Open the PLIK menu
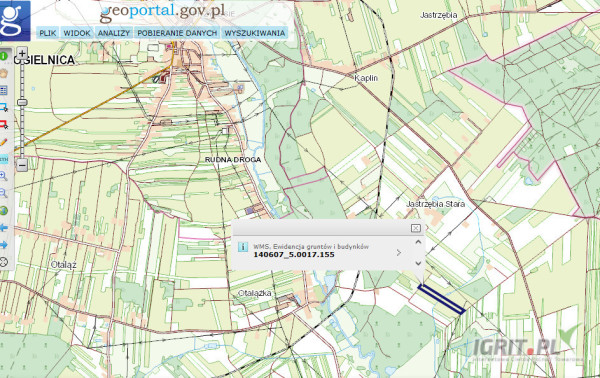The width and height of the screenshot is (600, 378). coord(48,33)
